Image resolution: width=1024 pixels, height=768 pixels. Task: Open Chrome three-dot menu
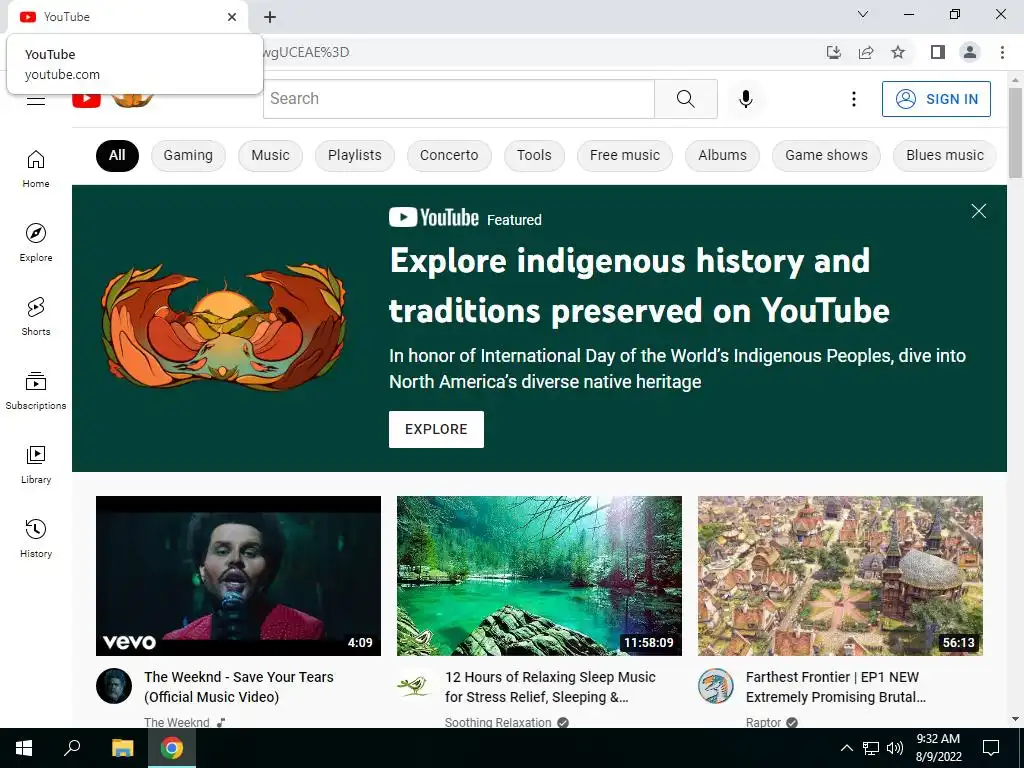(x=1002, y=52)
